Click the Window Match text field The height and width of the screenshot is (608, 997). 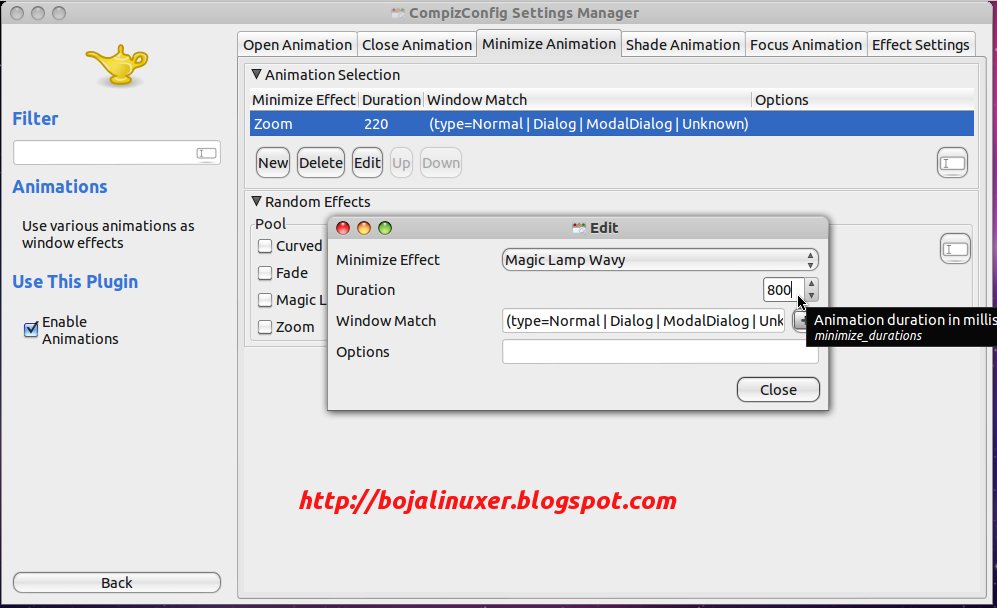643,321
